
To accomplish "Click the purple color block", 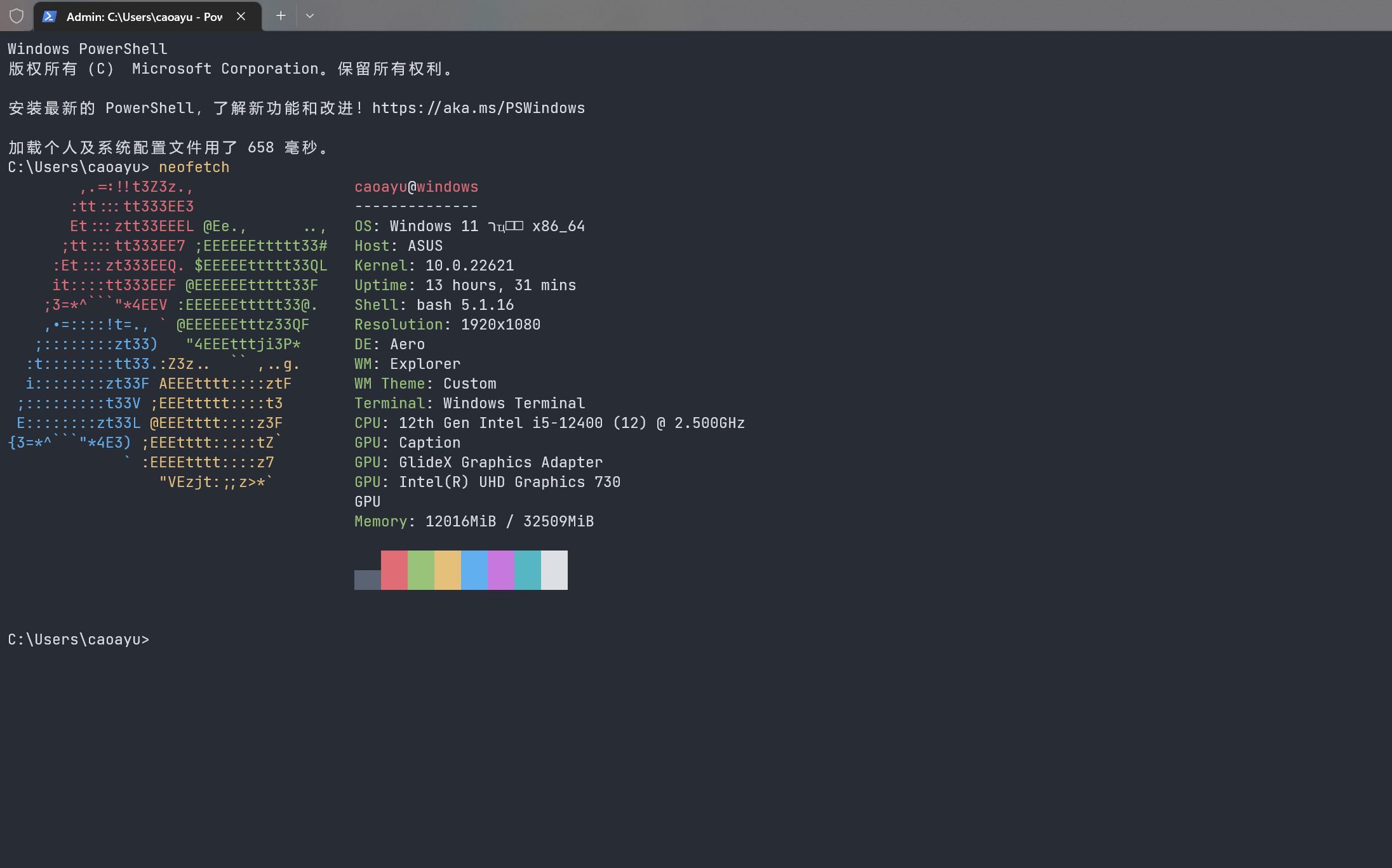I will click(x=501, y=570).
